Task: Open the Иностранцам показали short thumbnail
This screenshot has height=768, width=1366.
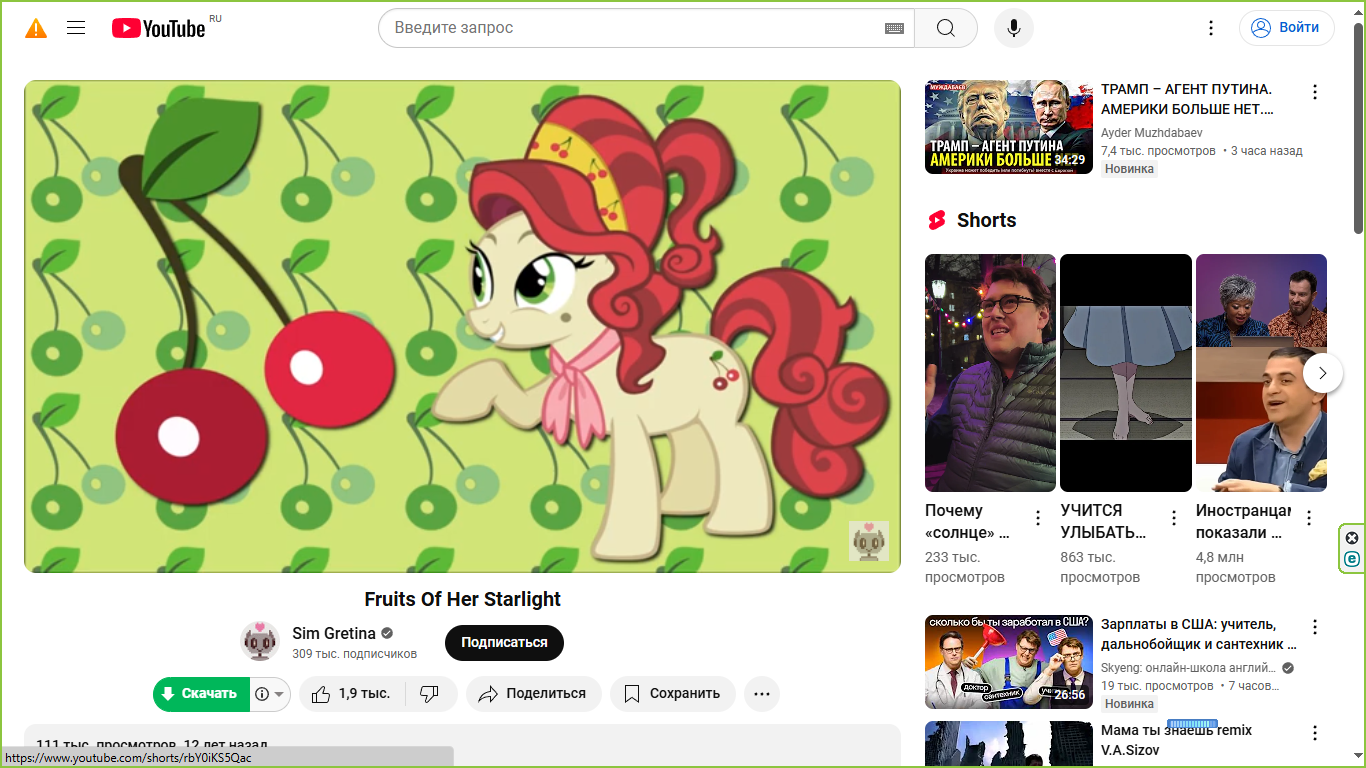Action: (1261, 373)
